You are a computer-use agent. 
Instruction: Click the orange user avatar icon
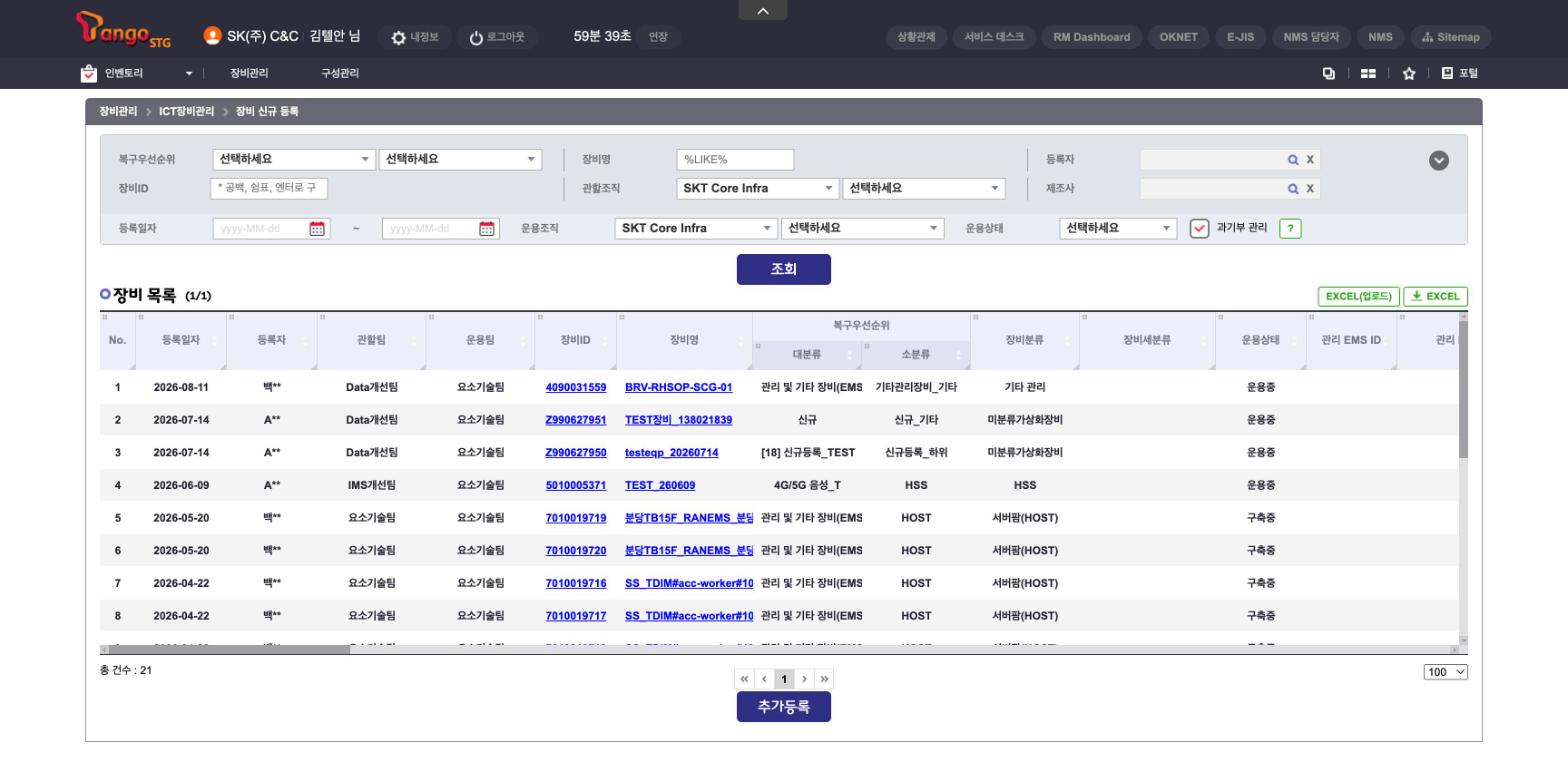(212, 36)
